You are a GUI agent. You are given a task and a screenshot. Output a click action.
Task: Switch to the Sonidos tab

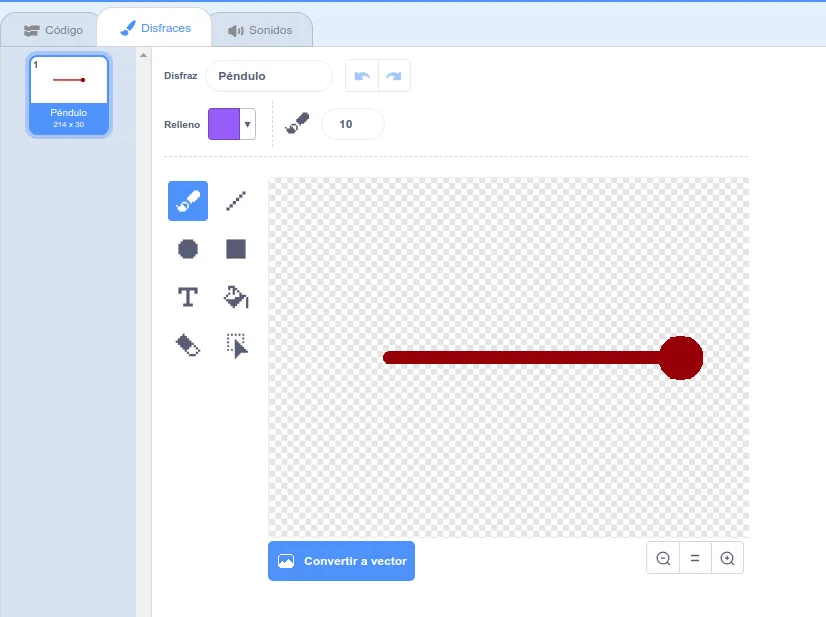[260, 30]
